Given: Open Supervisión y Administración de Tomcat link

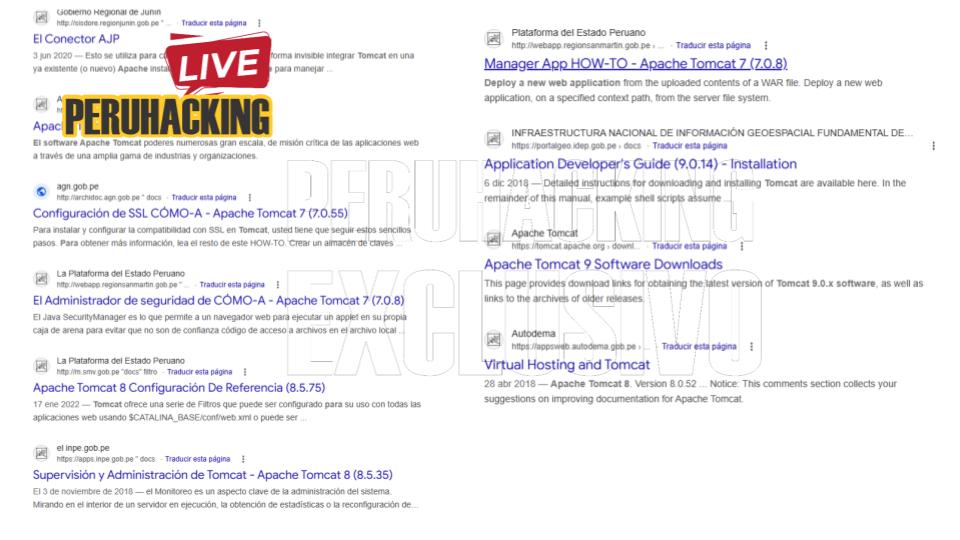Looking at the screenshot, I should [x=212, y=475].
